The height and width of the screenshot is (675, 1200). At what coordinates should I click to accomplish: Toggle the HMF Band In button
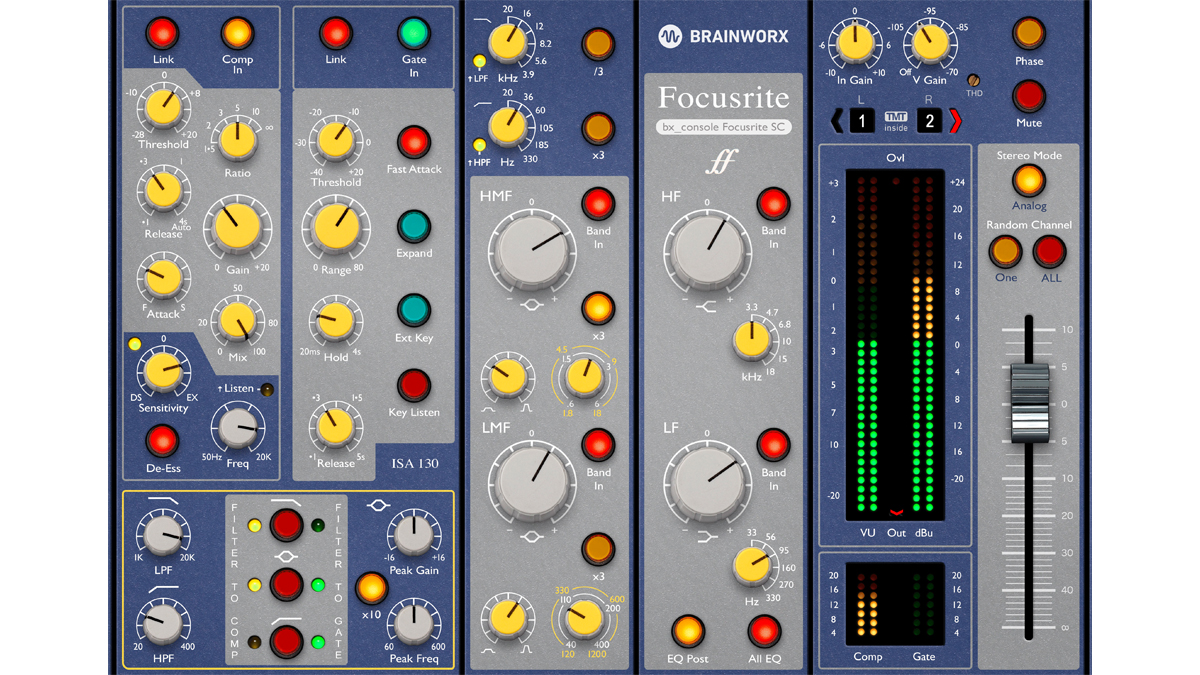pos(598,204)
